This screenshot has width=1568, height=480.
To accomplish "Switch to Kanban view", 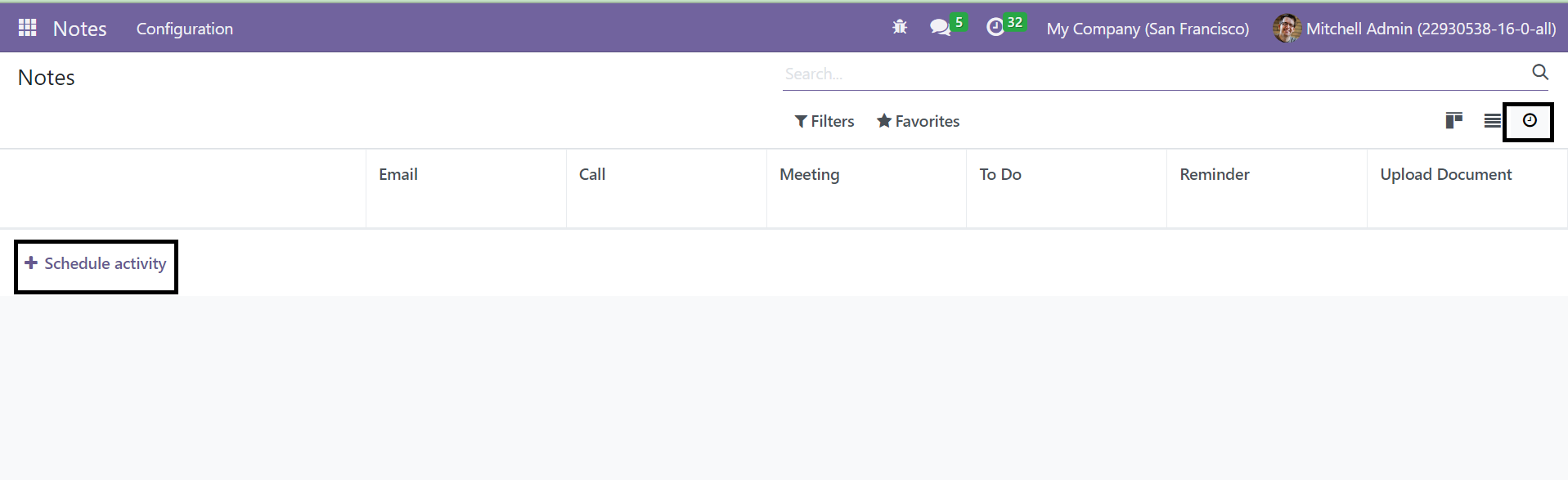I will coord(1453,121).
